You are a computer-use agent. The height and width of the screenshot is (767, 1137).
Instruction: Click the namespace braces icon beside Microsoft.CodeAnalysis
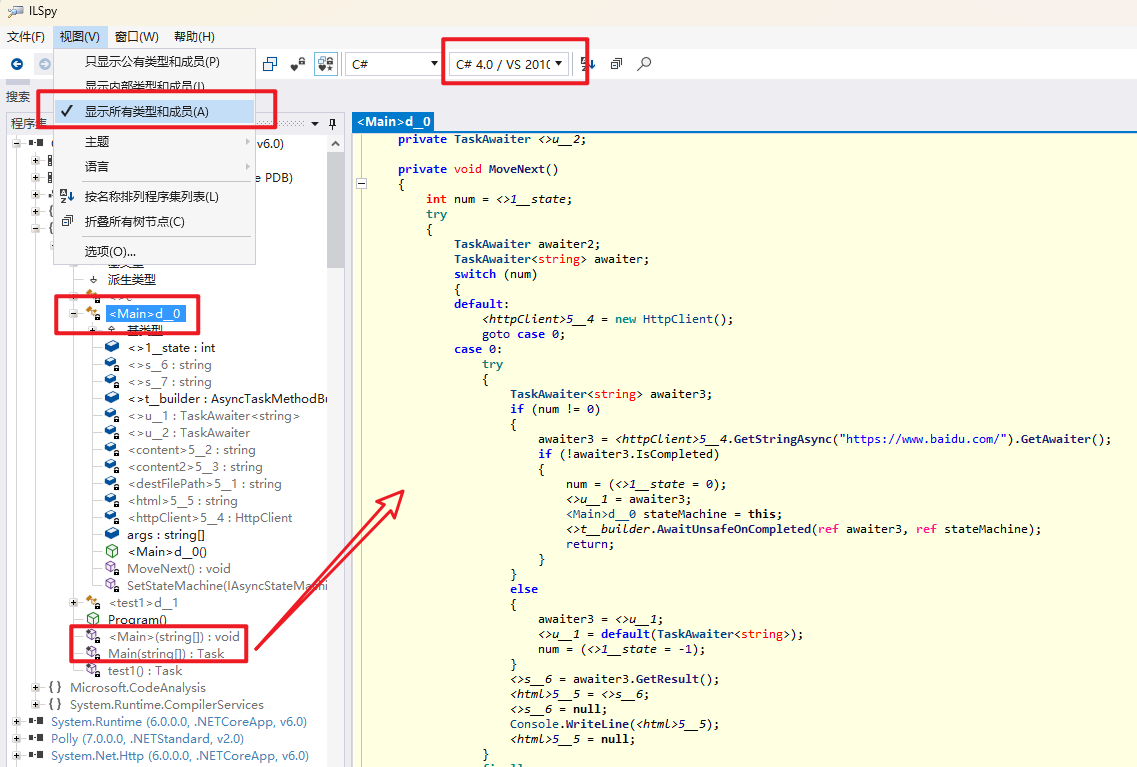[x=55, y=687]
